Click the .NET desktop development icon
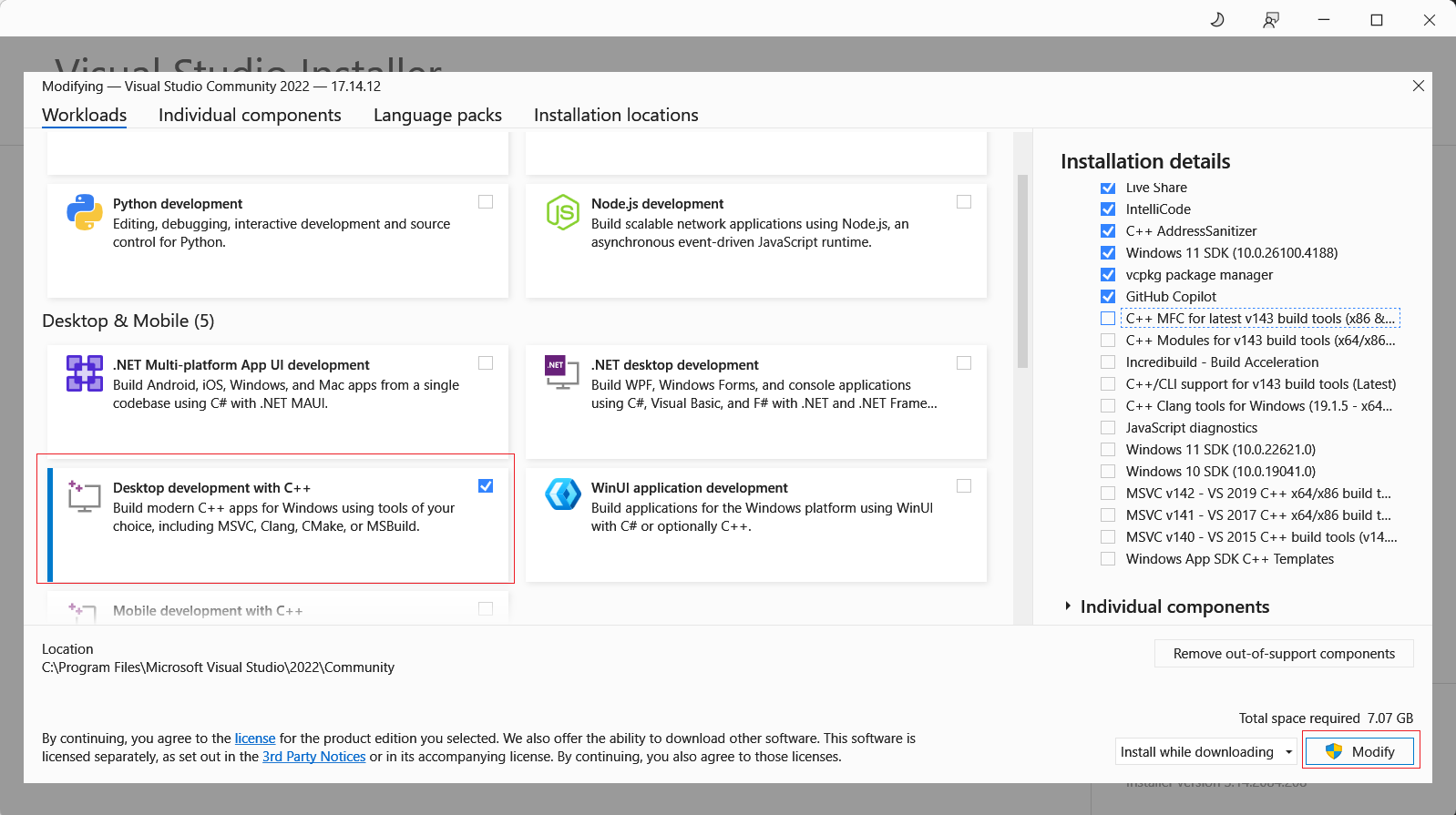This screenshot has width=1456, height=815. 562,372
